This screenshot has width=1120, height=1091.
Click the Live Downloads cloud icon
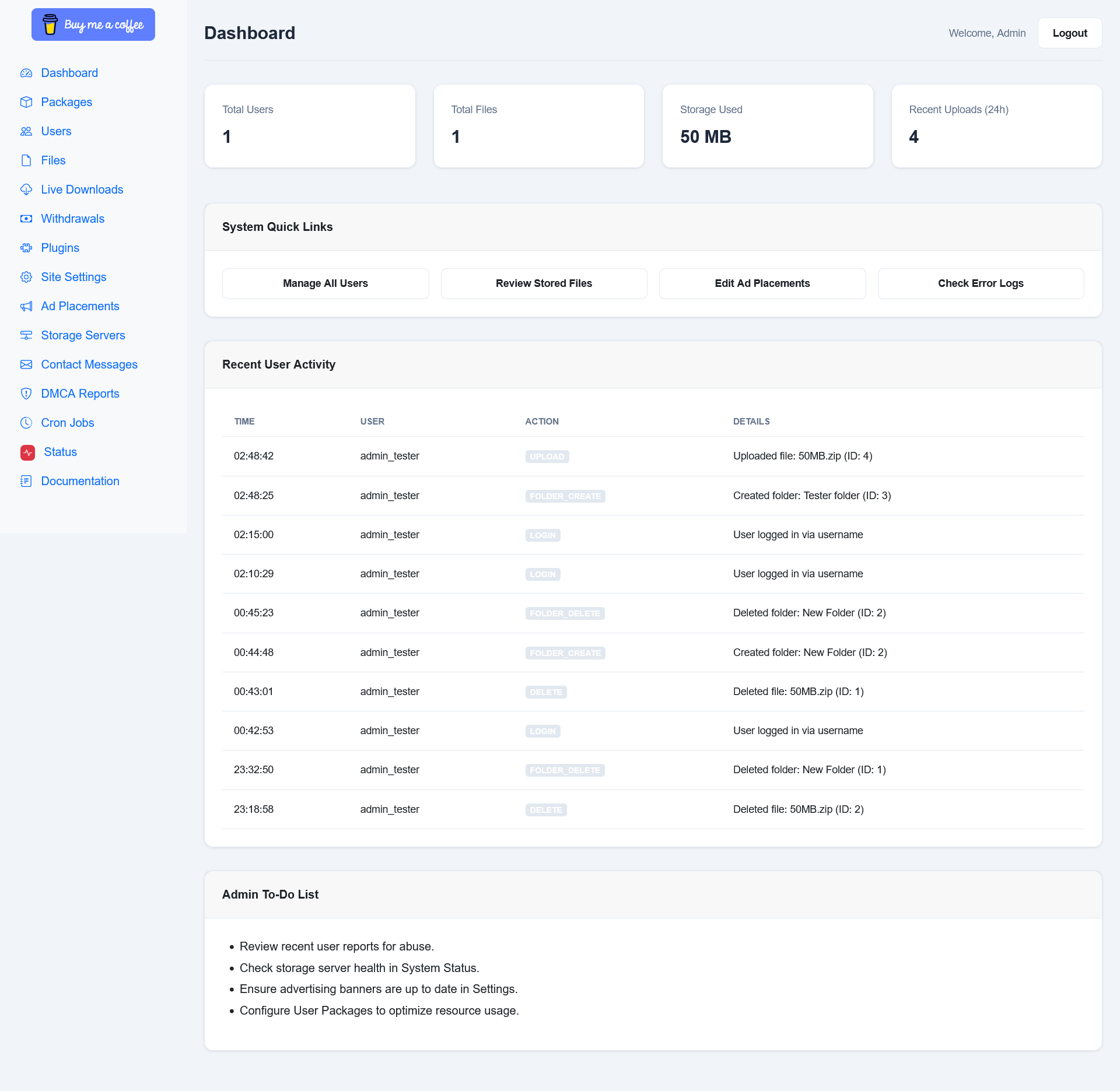(x=26, y=190)
